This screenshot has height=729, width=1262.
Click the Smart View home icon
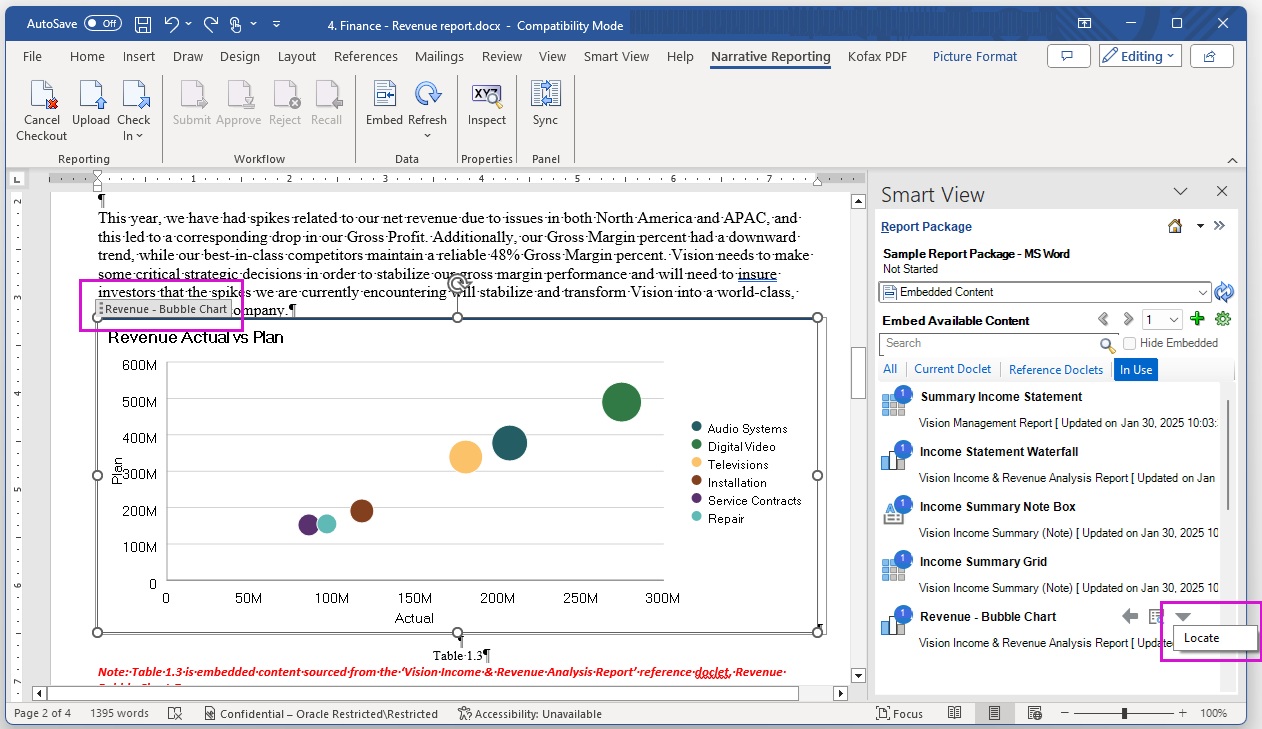pos(1175,227)
